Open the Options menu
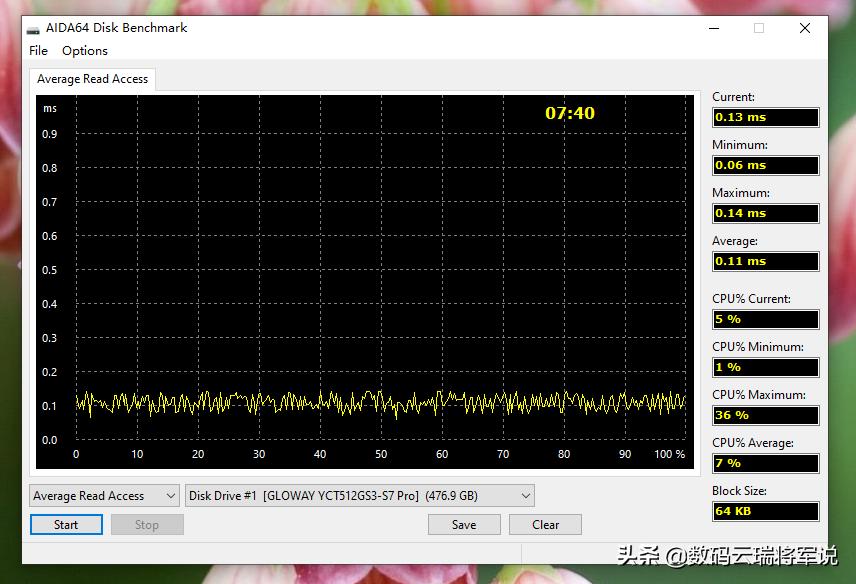Screen dimensions: 856x584 click(x=85, y=51)
